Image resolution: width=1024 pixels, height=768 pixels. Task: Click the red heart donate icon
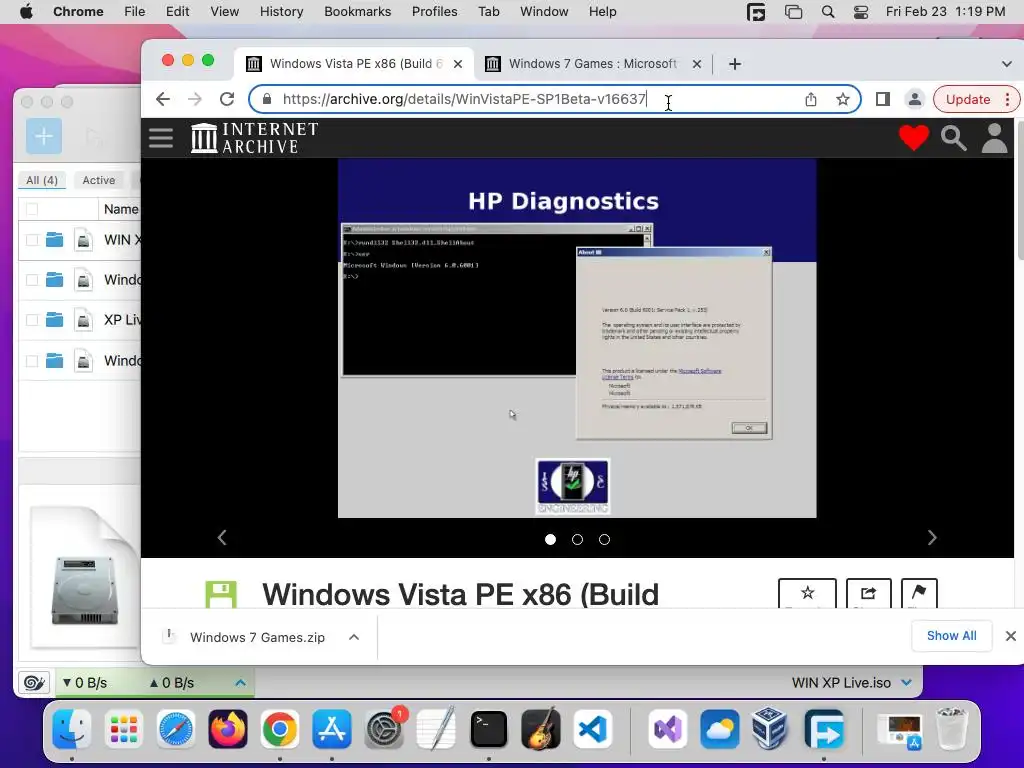(914, 138)
